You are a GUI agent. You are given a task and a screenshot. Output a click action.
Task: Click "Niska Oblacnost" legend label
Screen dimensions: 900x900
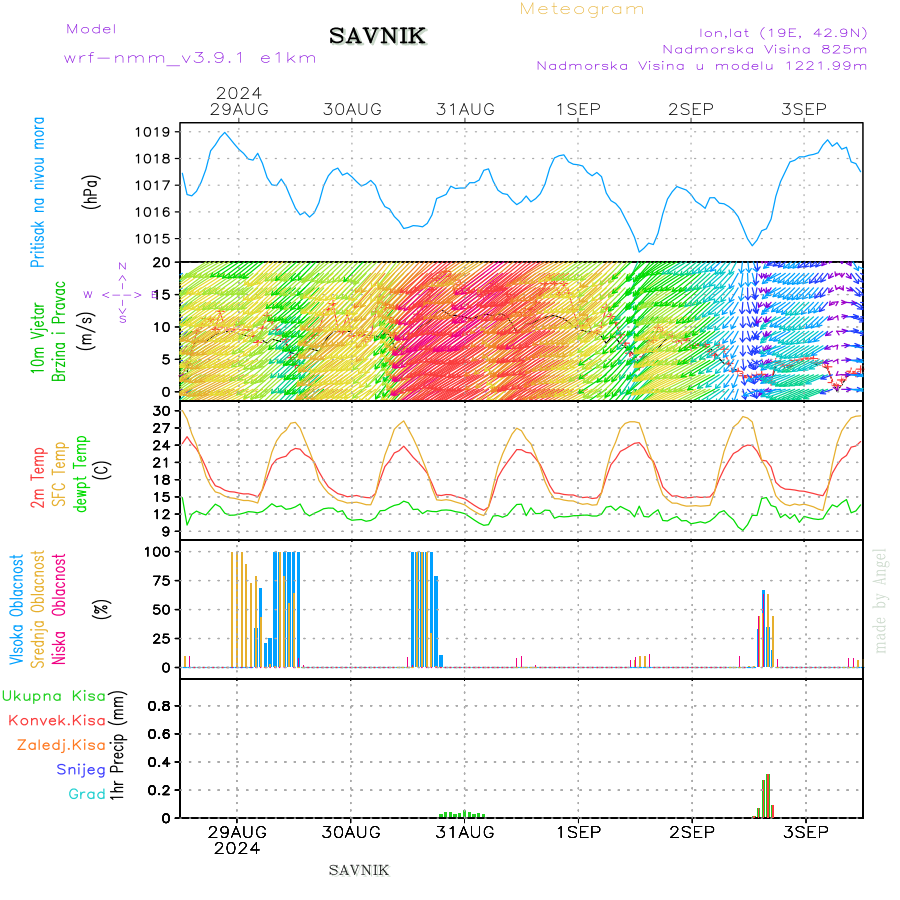tap(59, 610)
